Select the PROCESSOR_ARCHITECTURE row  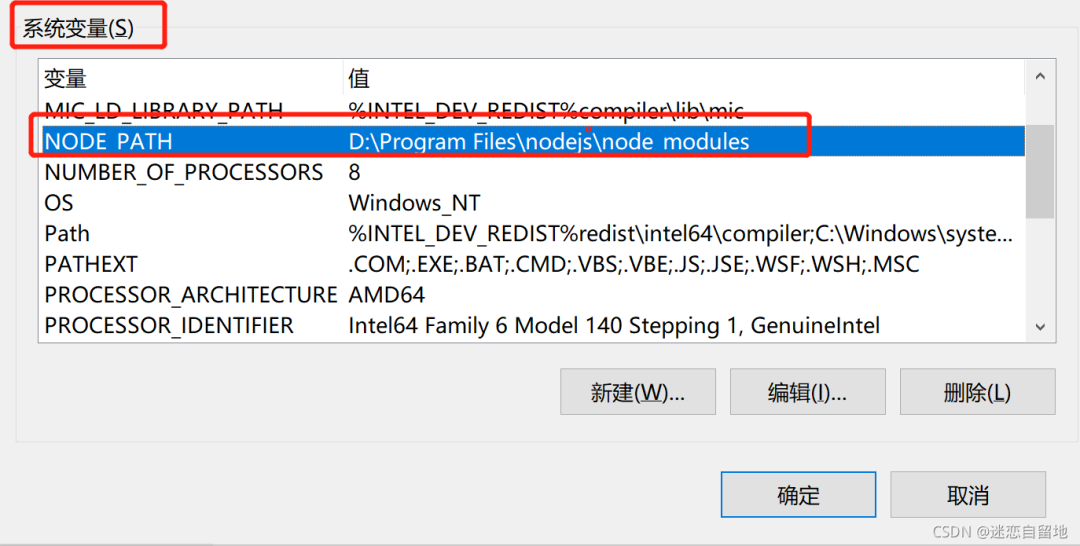[x=190, y=295]
